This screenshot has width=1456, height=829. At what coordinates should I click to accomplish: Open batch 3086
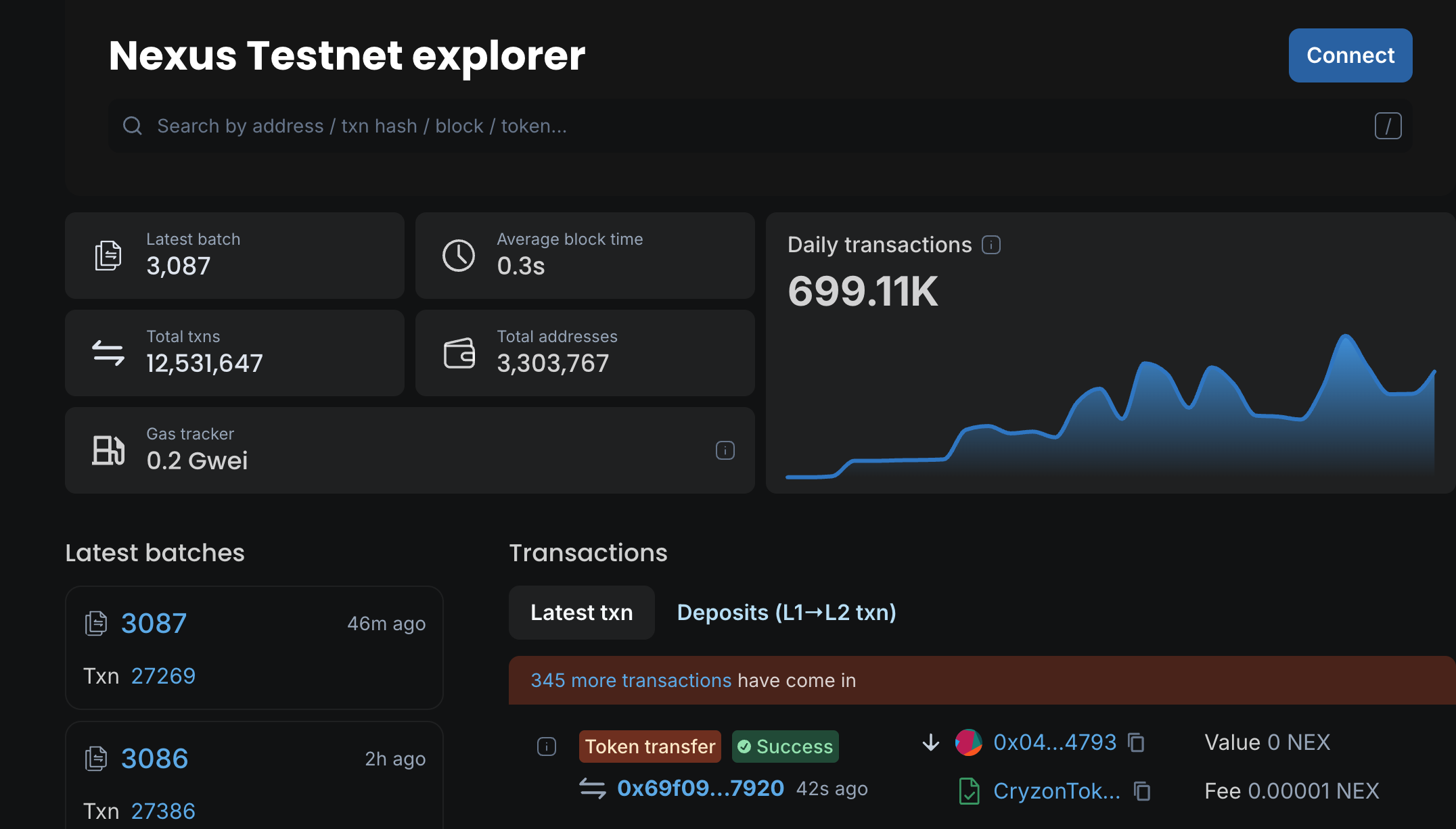coord(154,759)
